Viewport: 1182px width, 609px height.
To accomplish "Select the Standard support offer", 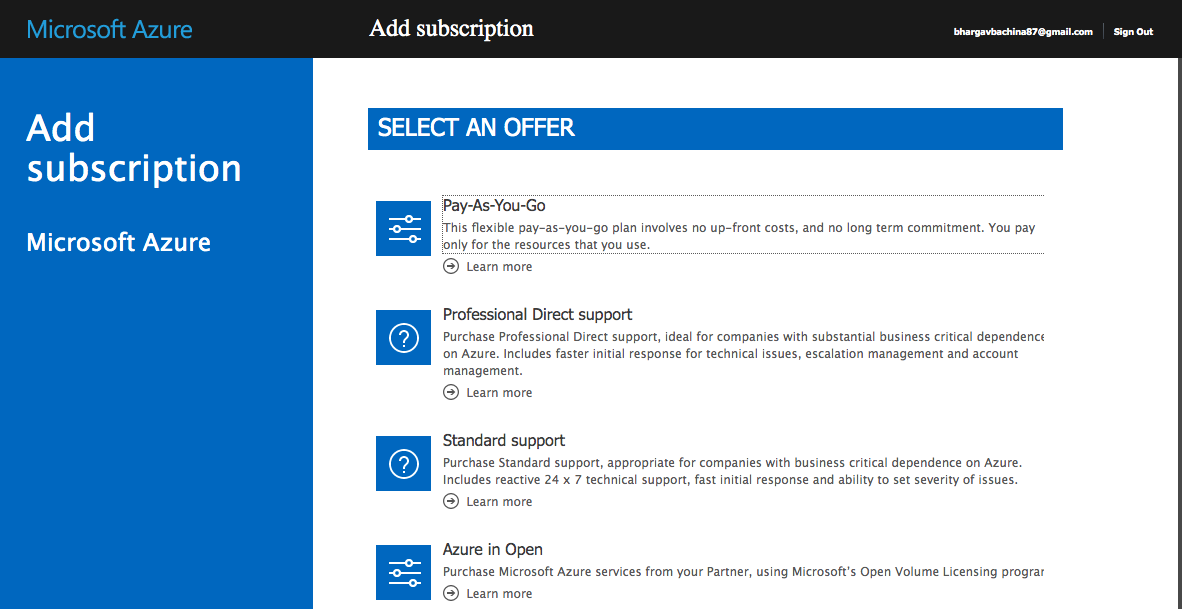I will click(x=503, y=440).
